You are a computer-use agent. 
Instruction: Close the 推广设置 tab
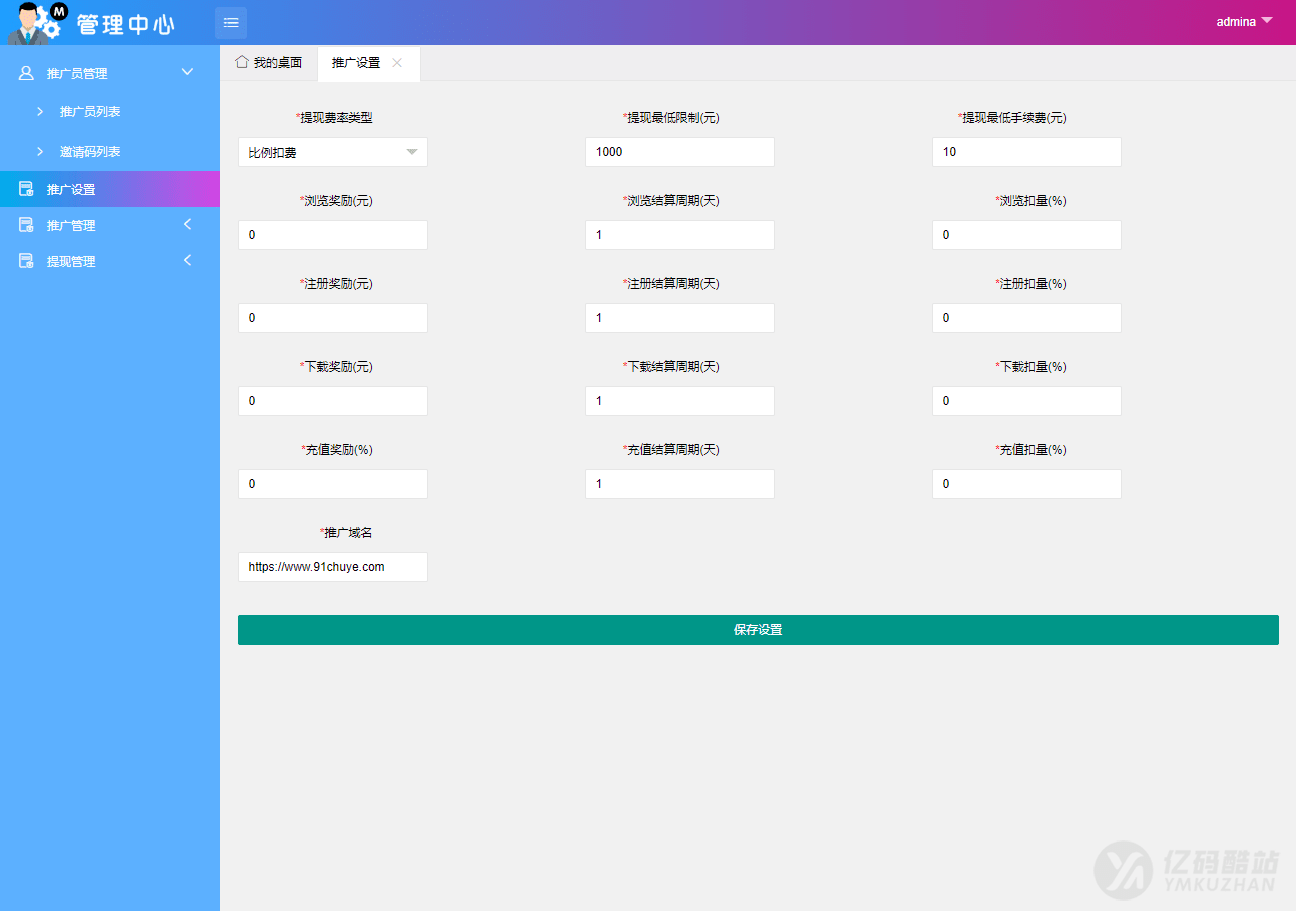pyautogui.click(x=396, y=63)
